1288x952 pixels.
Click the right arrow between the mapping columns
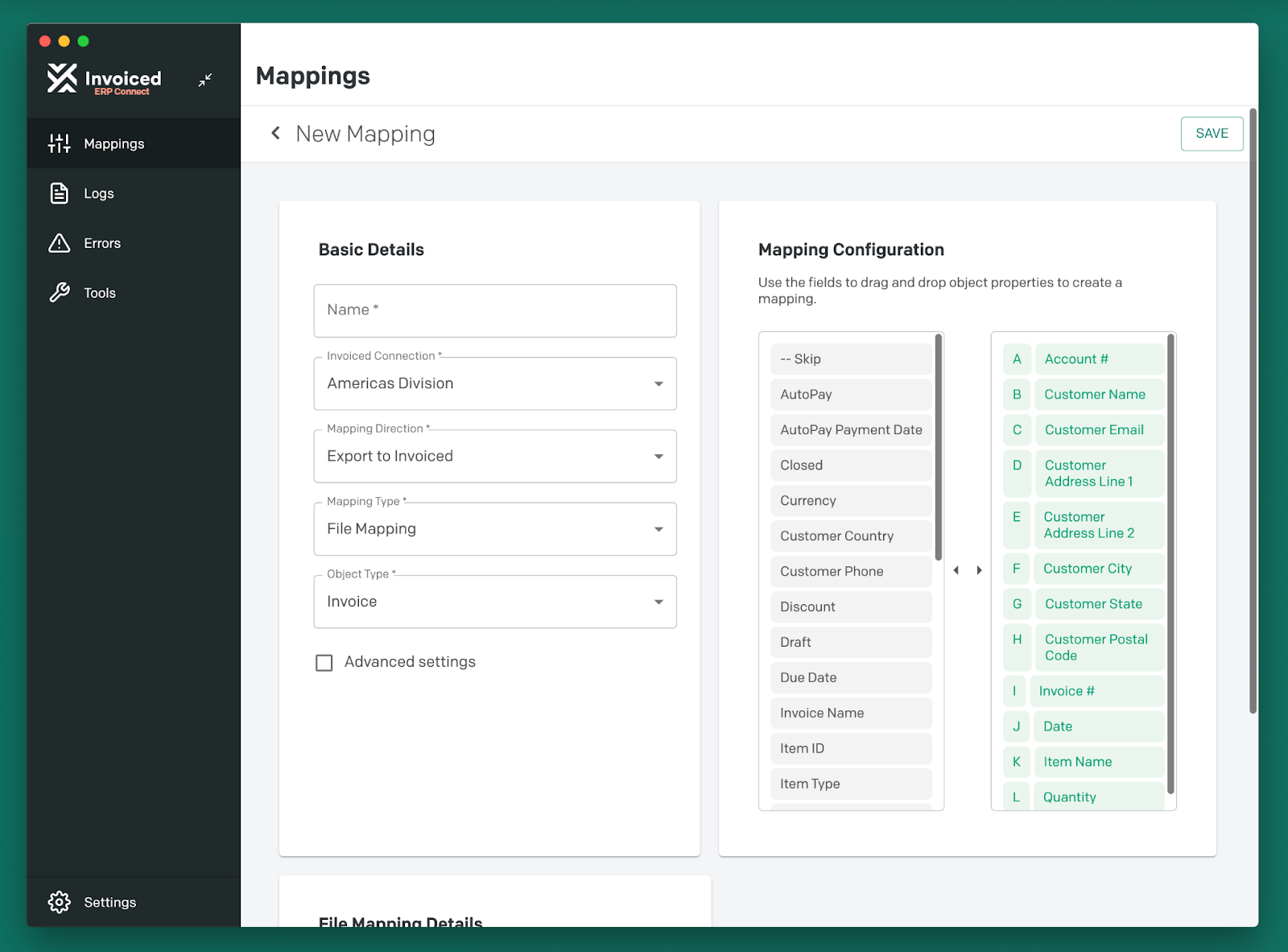[x=979, y=569]
